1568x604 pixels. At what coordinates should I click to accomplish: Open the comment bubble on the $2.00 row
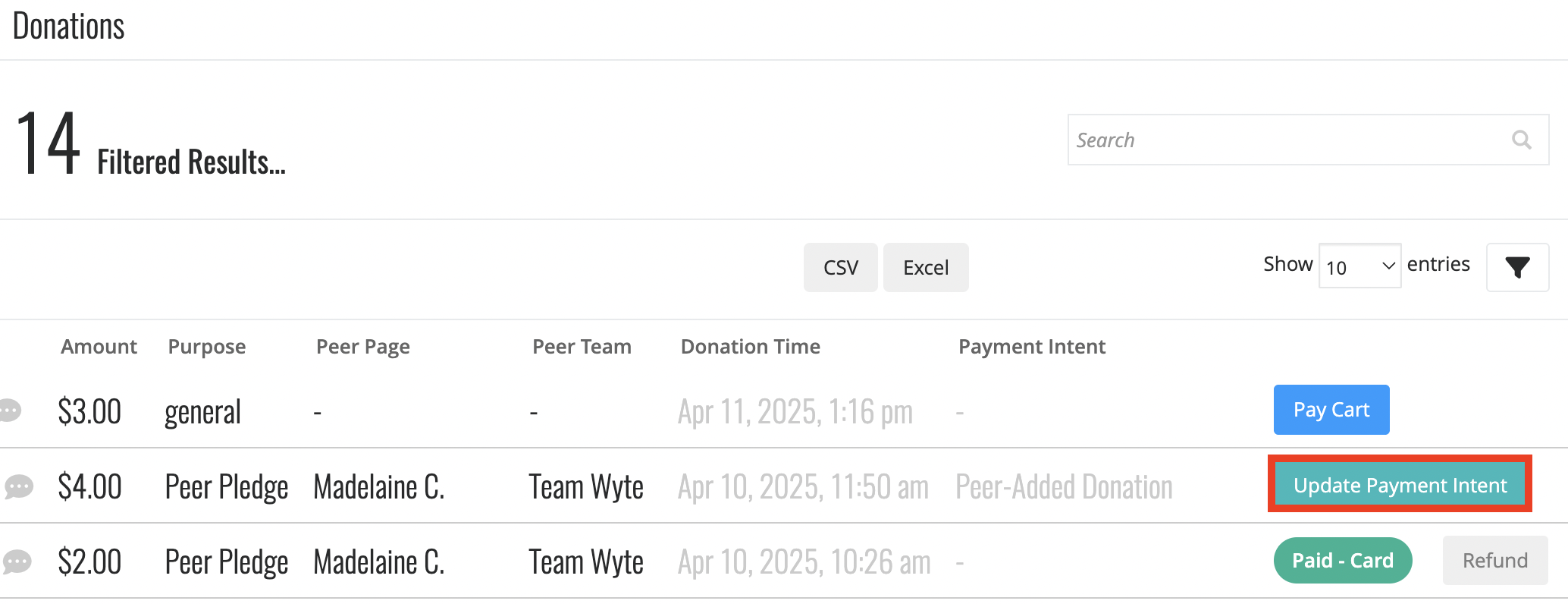click(17, 562)
